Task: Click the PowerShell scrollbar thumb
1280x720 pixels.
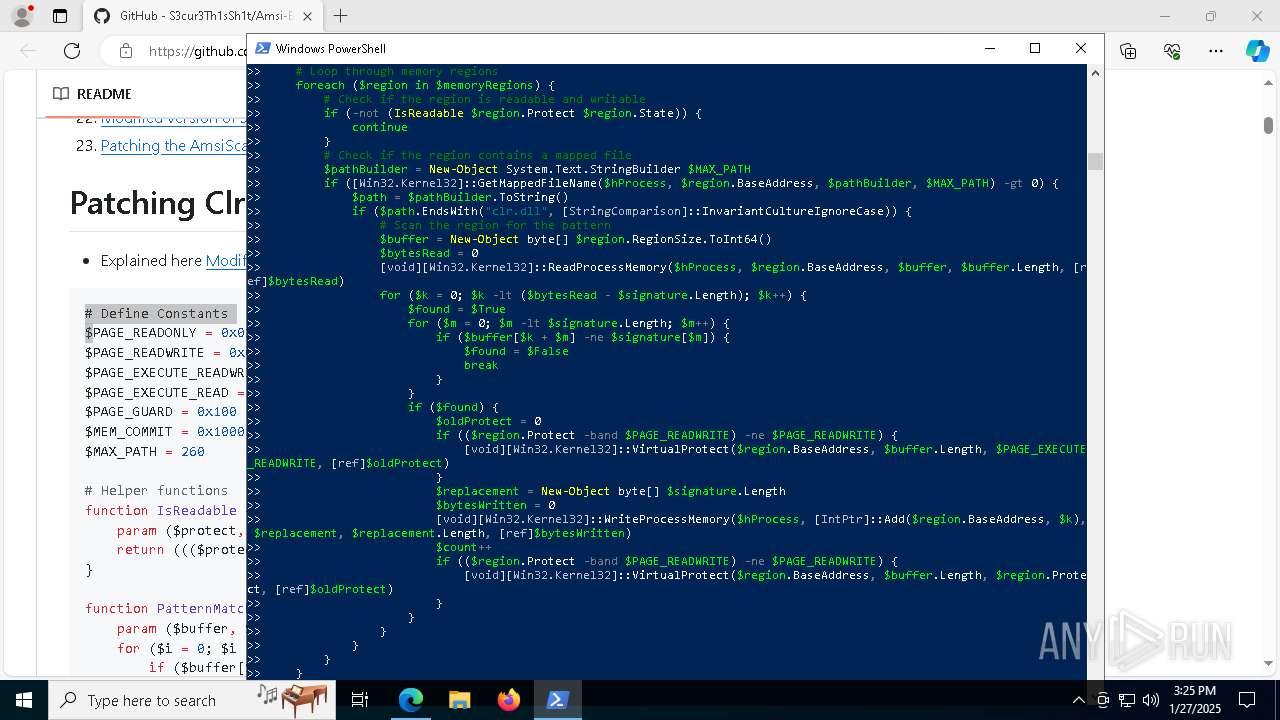Action: pyautogui.click(x=1095, y=161)
